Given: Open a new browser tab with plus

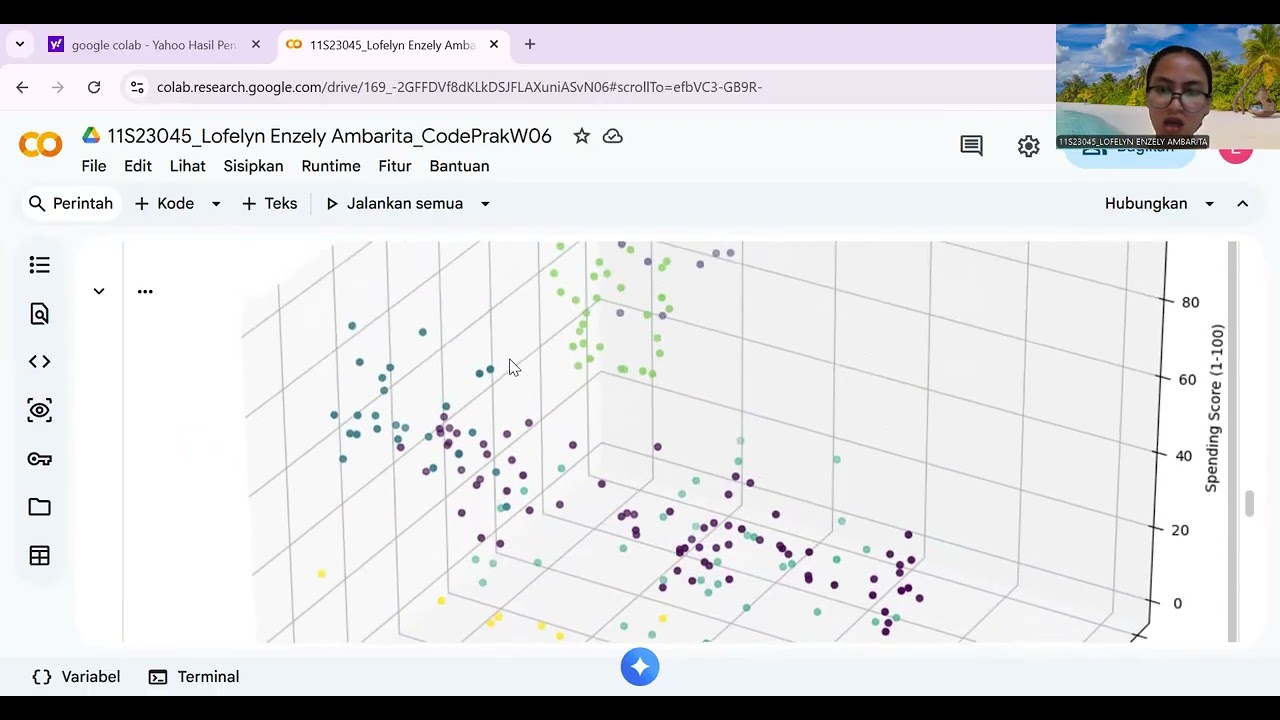Looking at the screenshot, I should (530, 44).
